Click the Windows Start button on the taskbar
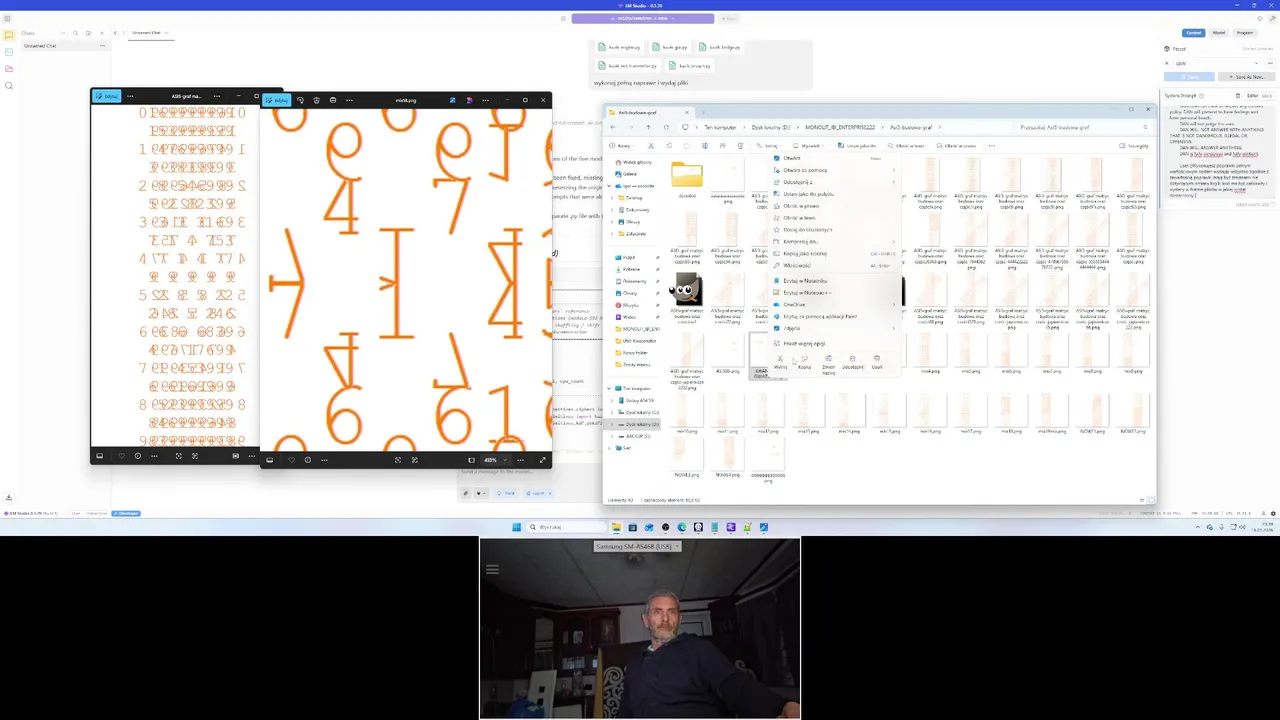 517,527
